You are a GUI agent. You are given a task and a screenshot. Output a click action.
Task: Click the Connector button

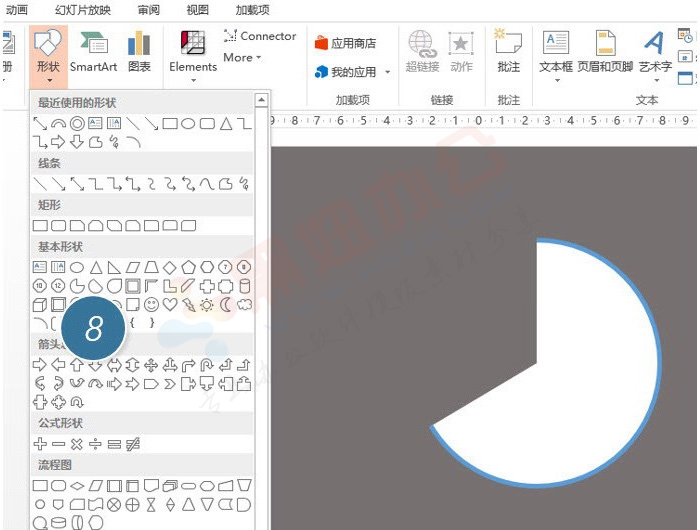pyautogui.click(x=260, y=36)
